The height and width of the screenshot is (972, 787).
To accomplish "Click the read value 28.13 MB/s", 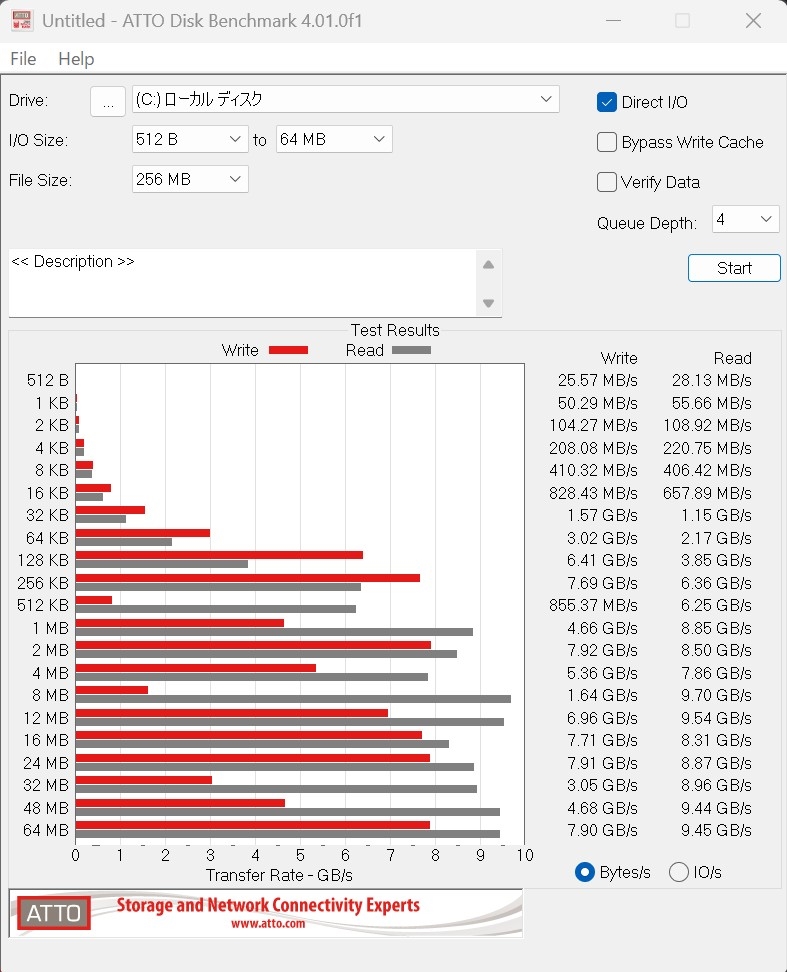I will (x=711, y=381).
